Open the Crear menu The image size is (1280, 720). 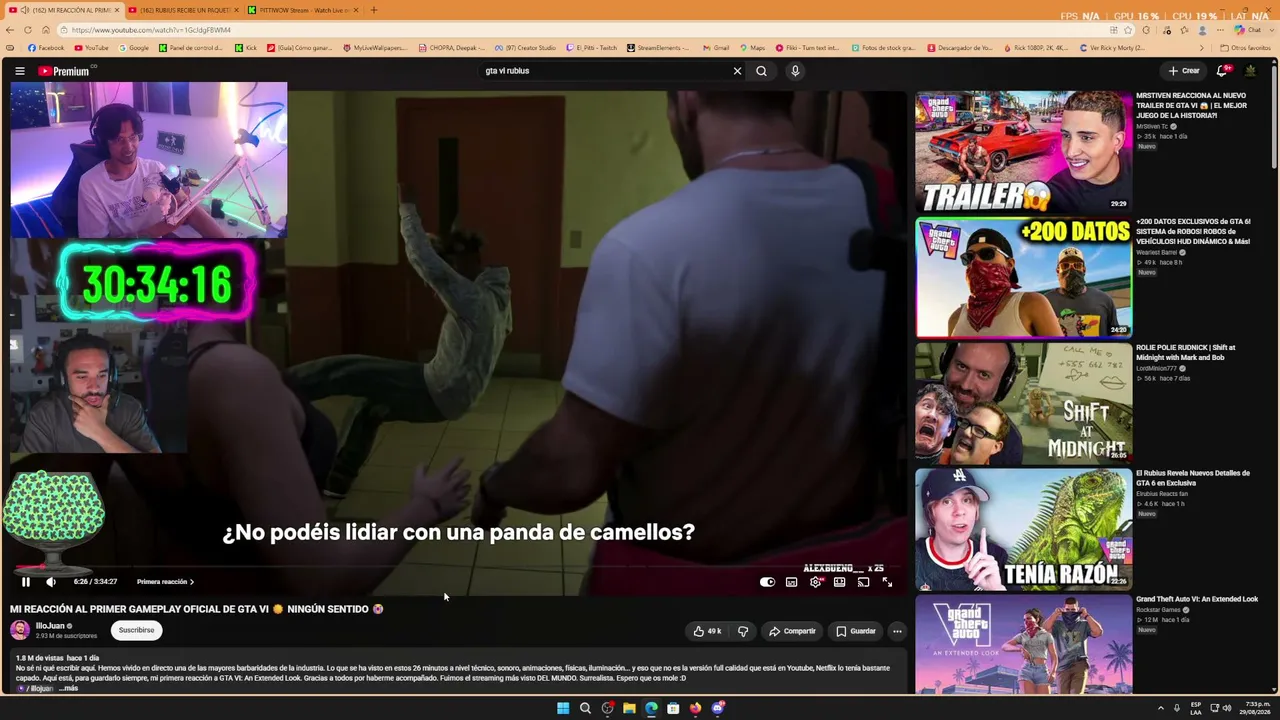click(x=1184, y=71)
